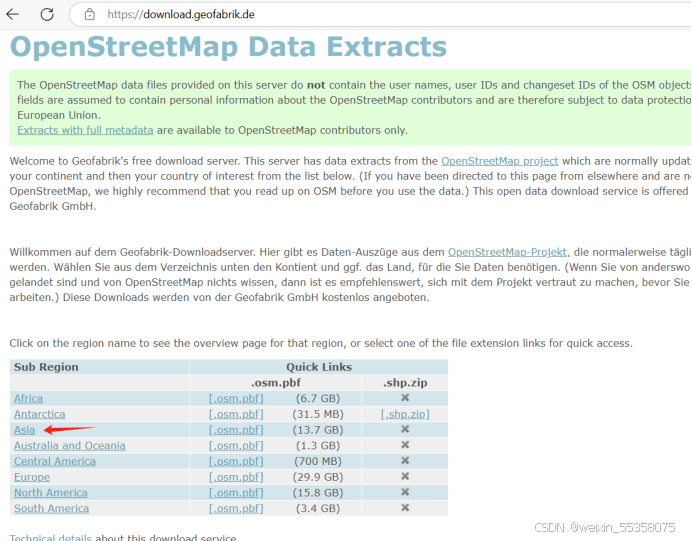Open Technical details link
The image size is (692, 541).
pyautogui.click(x=50, y=537)
